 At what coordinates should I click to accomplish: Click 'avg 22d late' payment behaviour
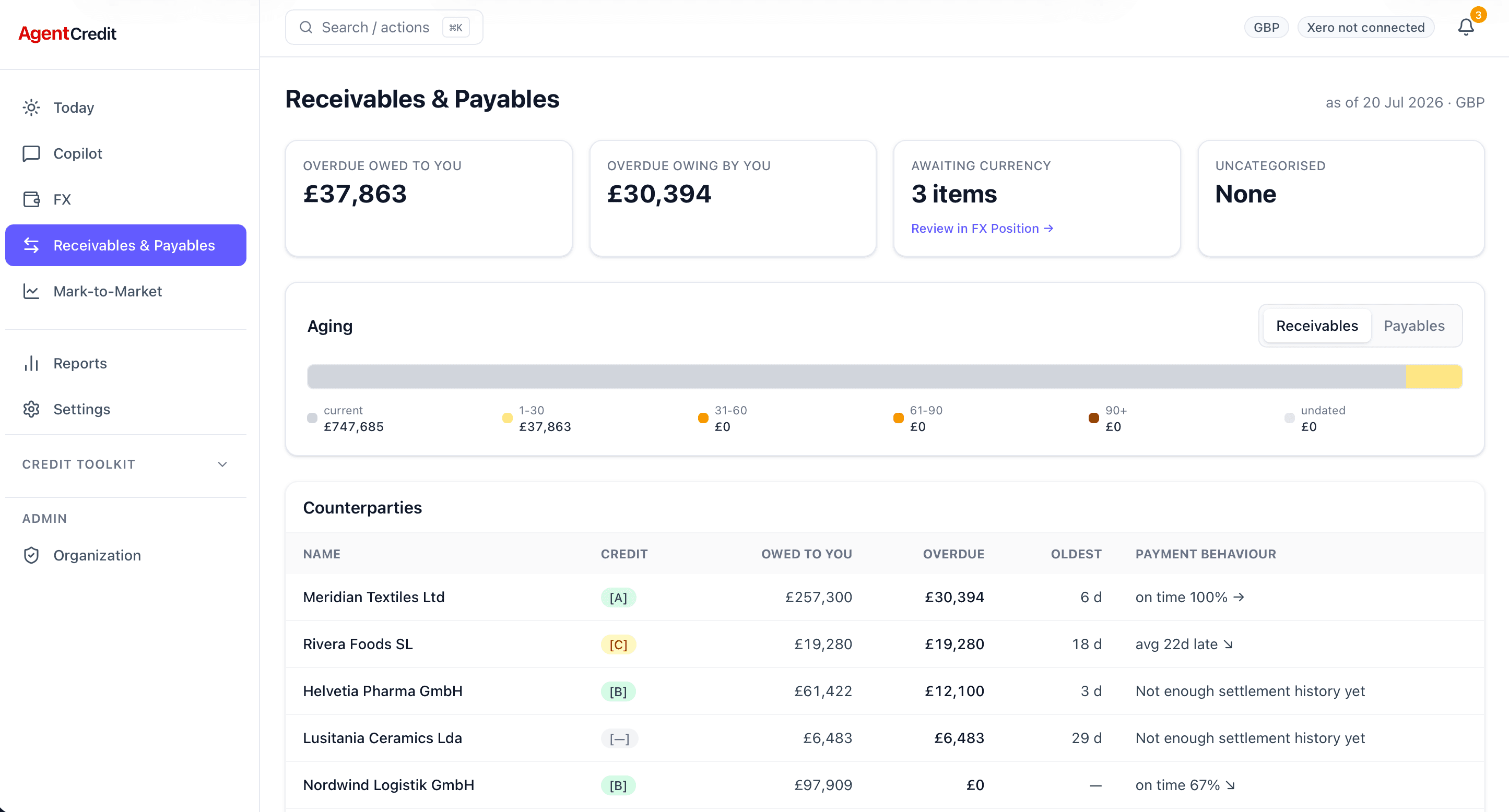1184,644
